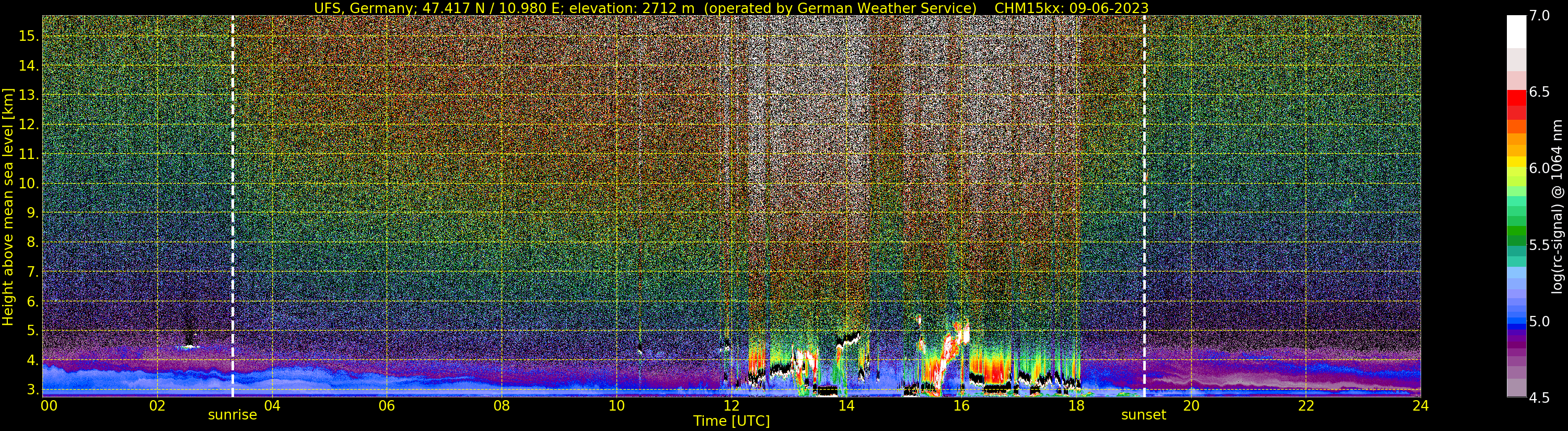Click the time tick label '00'

[49, 405]
